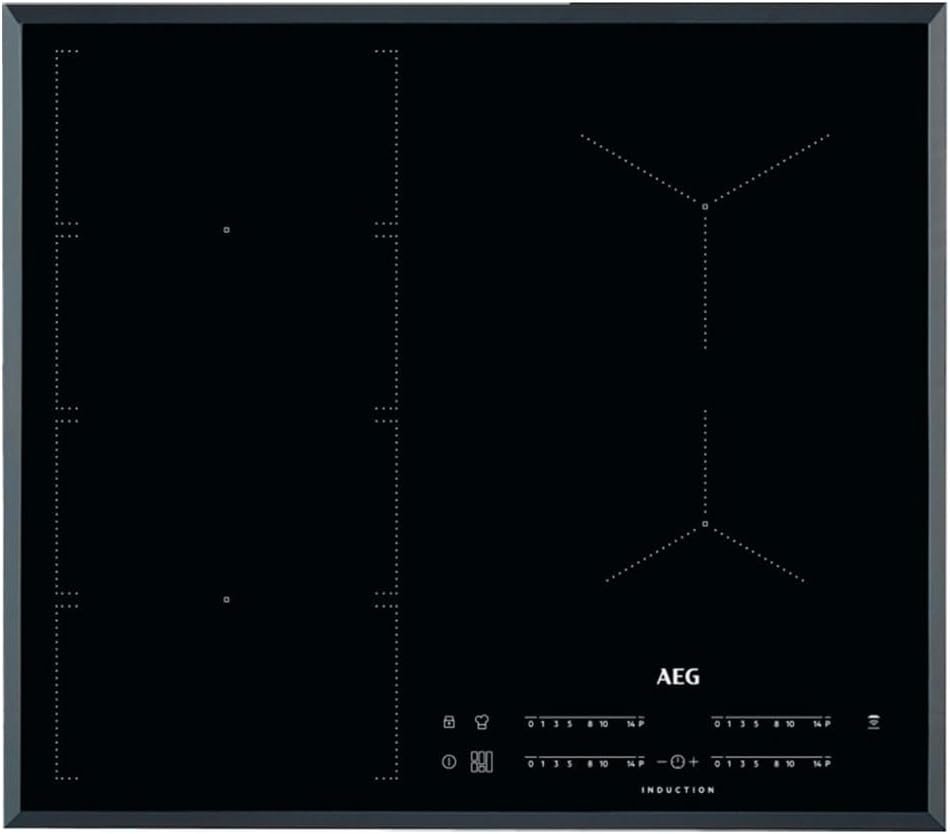This screenshot has height=834, width=950.
Task: Tap the plus timer icon
Action: pyautogui.click(x=692, y=761)
